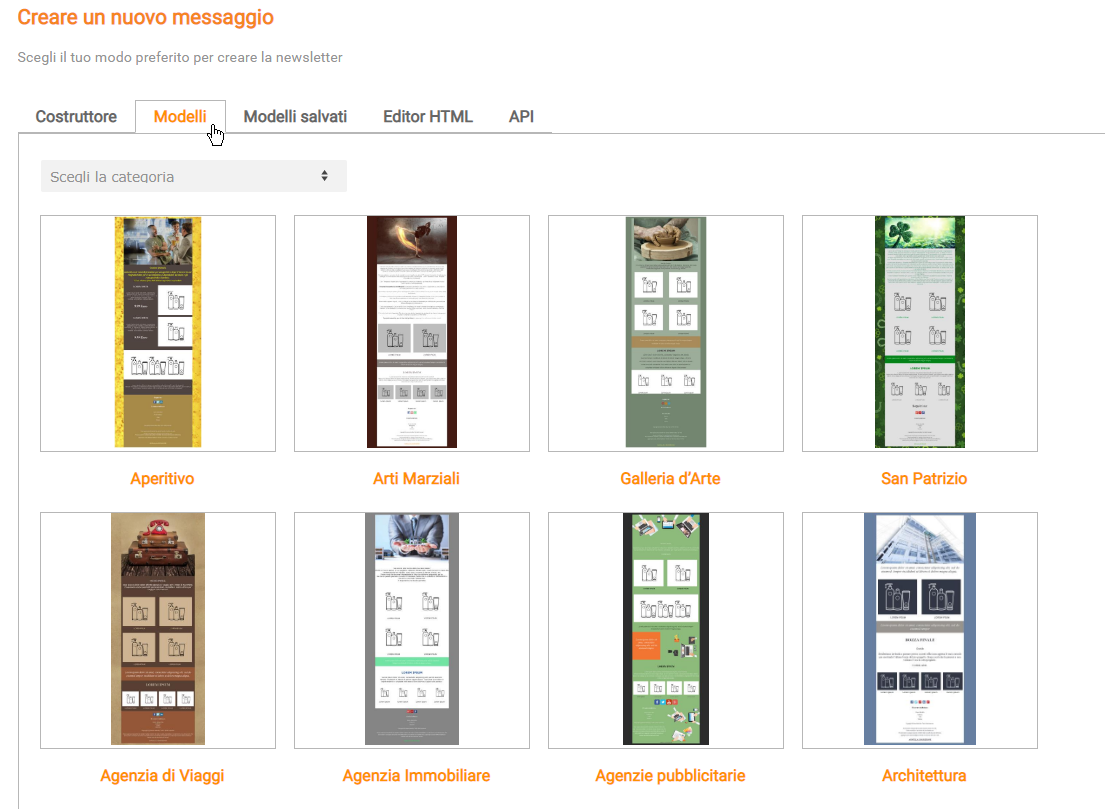Open the Agenzia di Viaggi thumbnail

pos(158,630)
